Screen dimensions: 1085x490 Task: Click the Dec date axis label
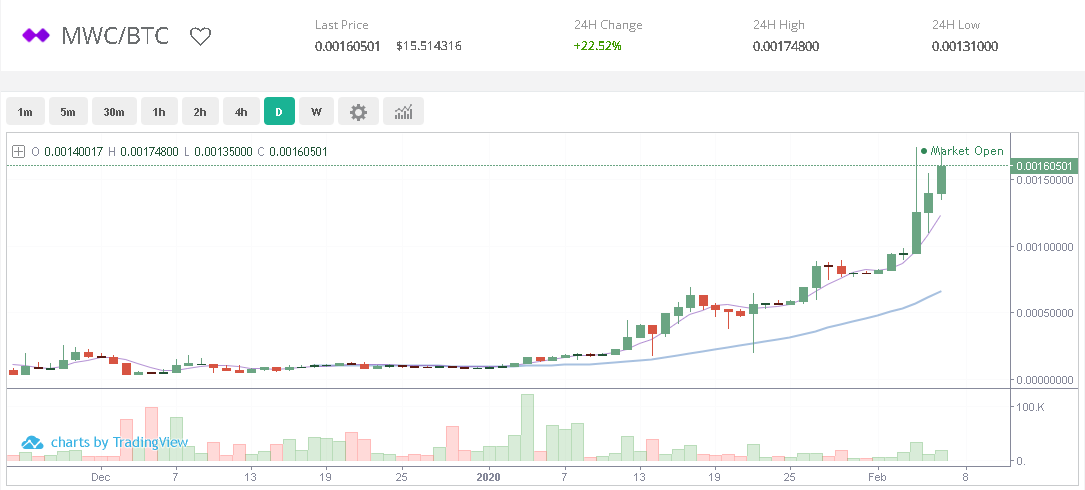click(100, 477)
